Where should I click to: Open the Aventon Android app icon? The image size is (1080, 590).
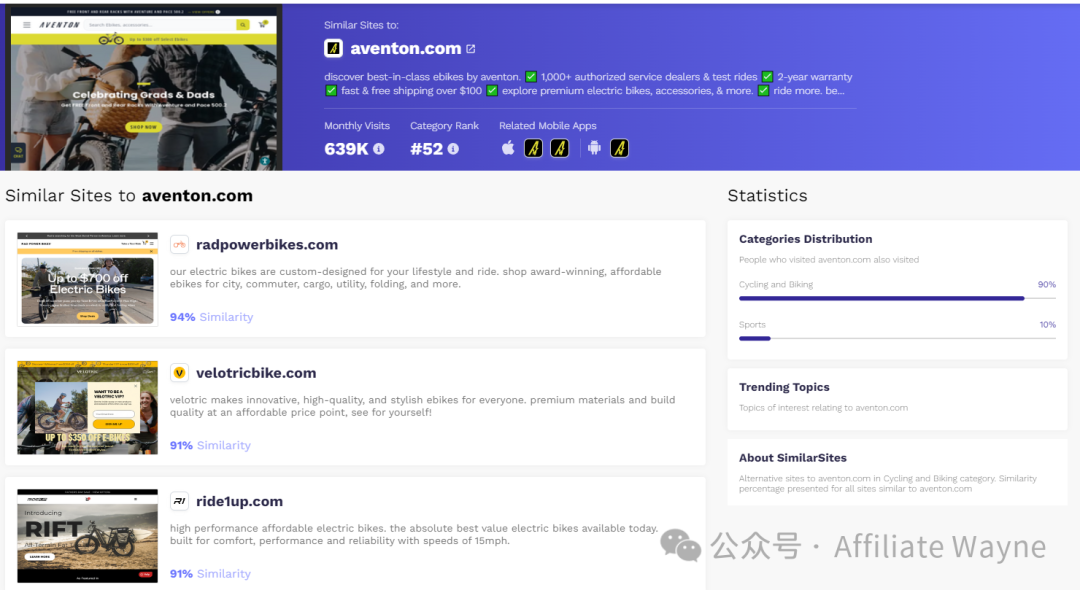pyautogui.click(x=619, y=148)
